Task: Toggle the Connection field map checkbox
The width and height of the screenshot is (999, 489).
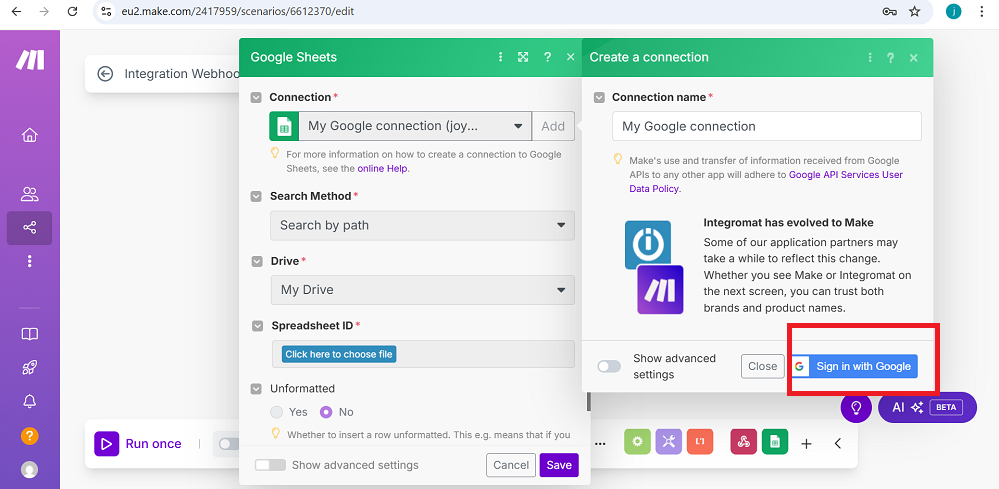Action: click(256, 97)
